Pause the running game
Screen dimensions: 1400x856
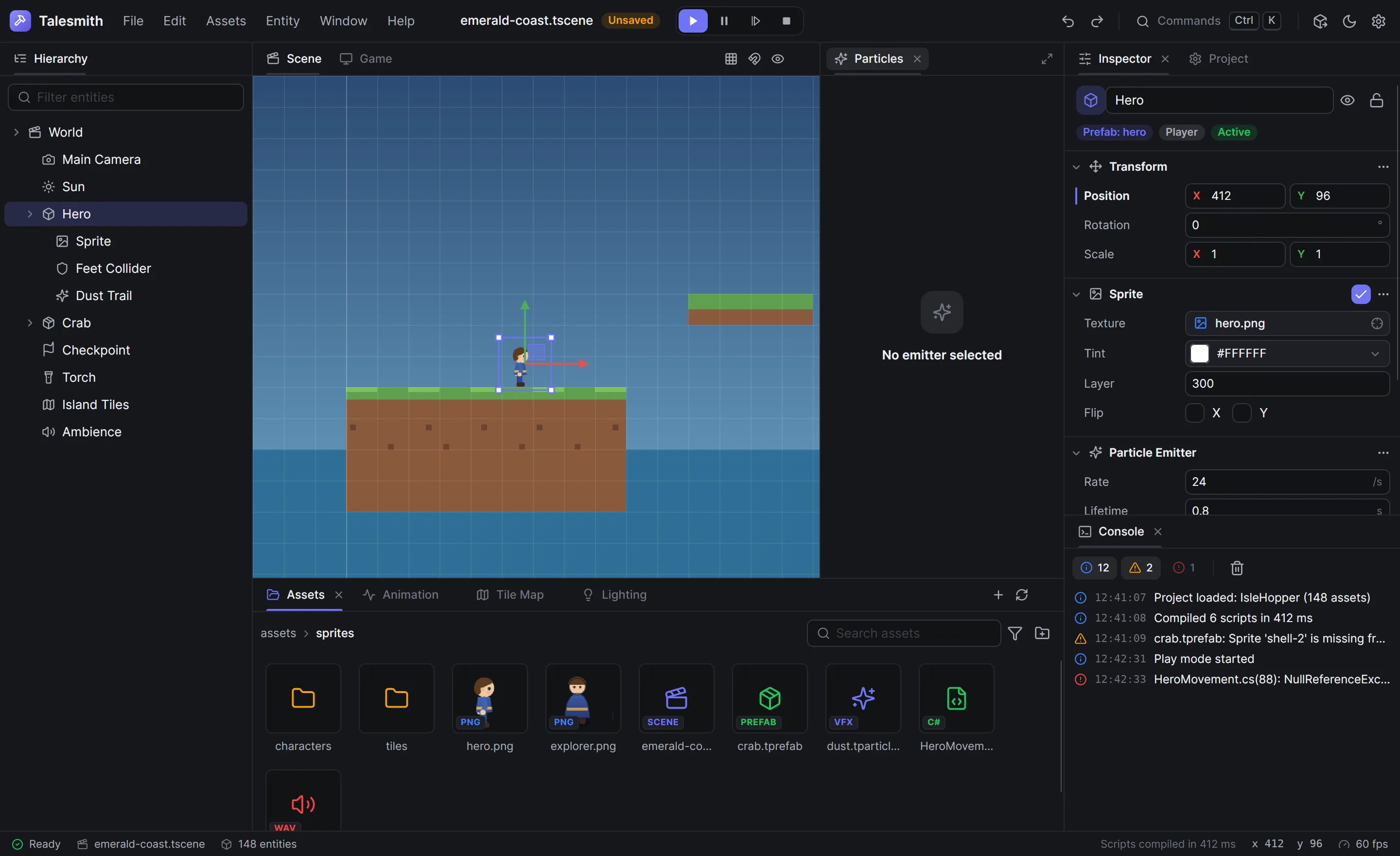724,21
